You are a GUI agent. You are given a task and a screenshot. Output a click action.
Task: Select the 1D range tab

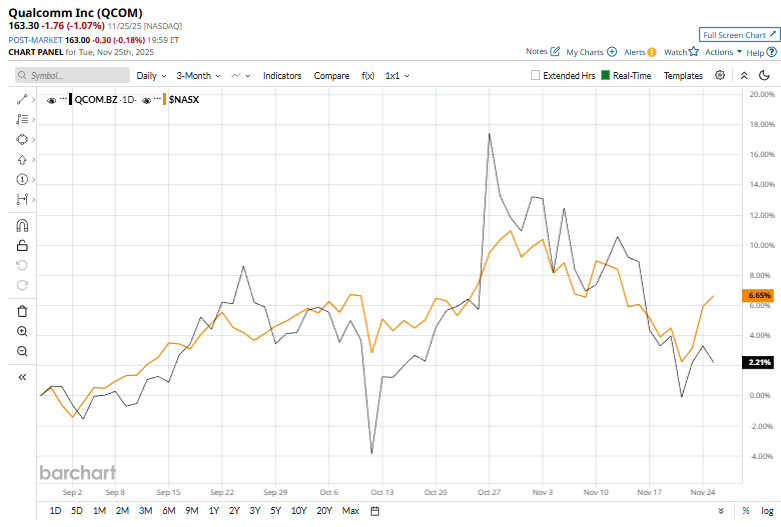click(x=55, y=511)
